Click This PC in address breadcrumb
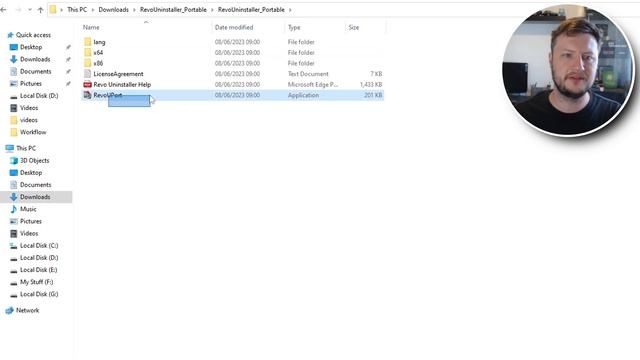Viewport: 640px width, 360px height. [77, 10]
